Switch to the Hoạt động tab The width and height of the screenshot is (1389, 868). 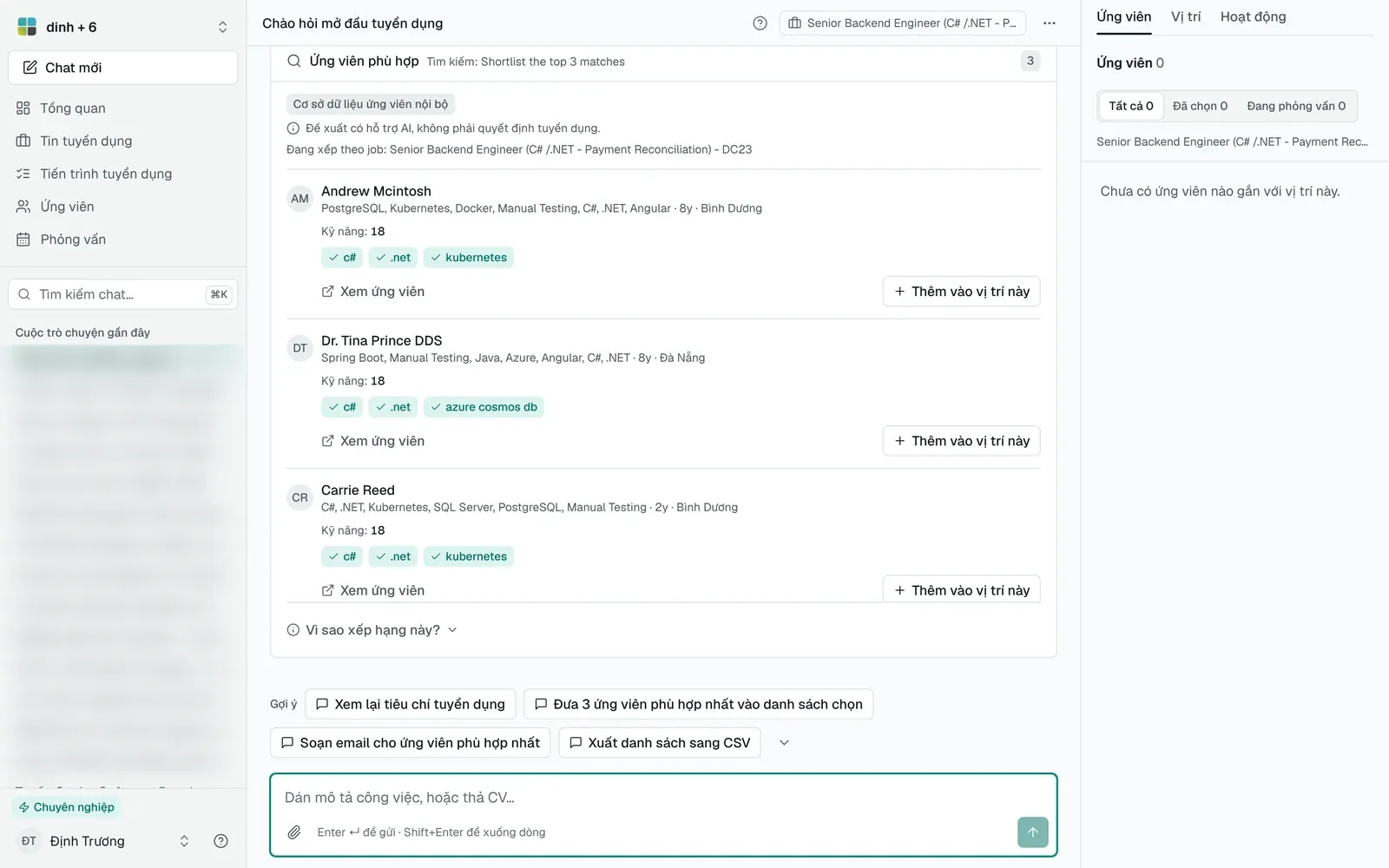click(1254, 17)
